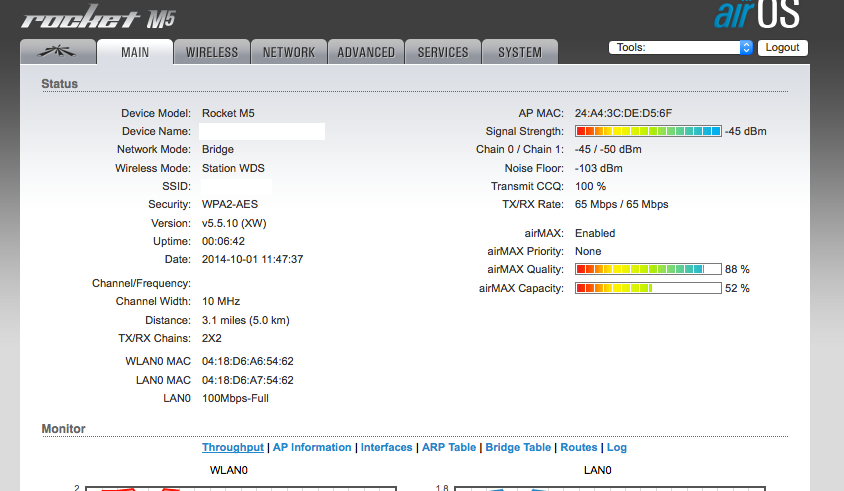Switch to the SYSTEM tab

[520, 52]
